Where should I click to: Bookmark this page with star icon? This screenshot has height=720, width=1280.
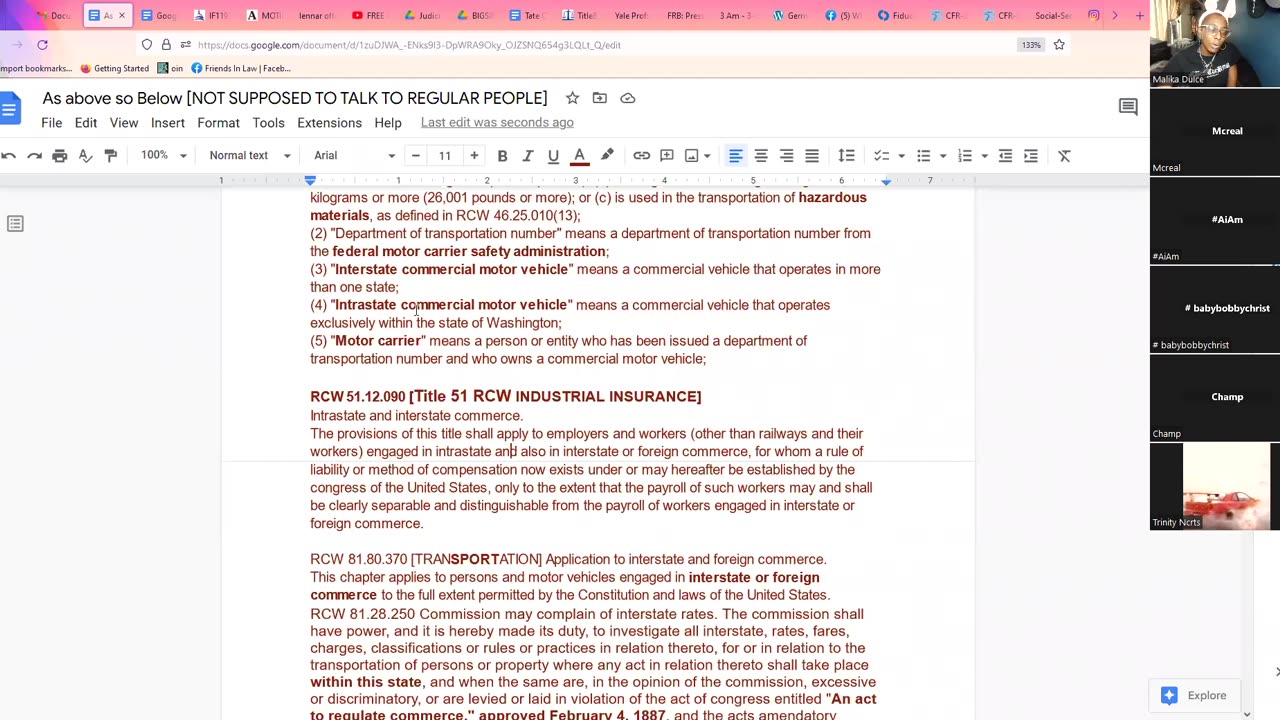coord(1059,44)
